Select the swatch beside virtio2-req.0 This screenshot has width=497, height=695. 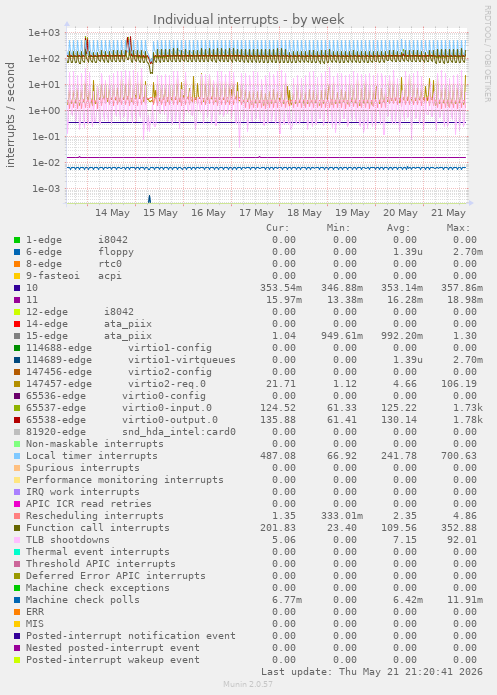coord(17,384)
